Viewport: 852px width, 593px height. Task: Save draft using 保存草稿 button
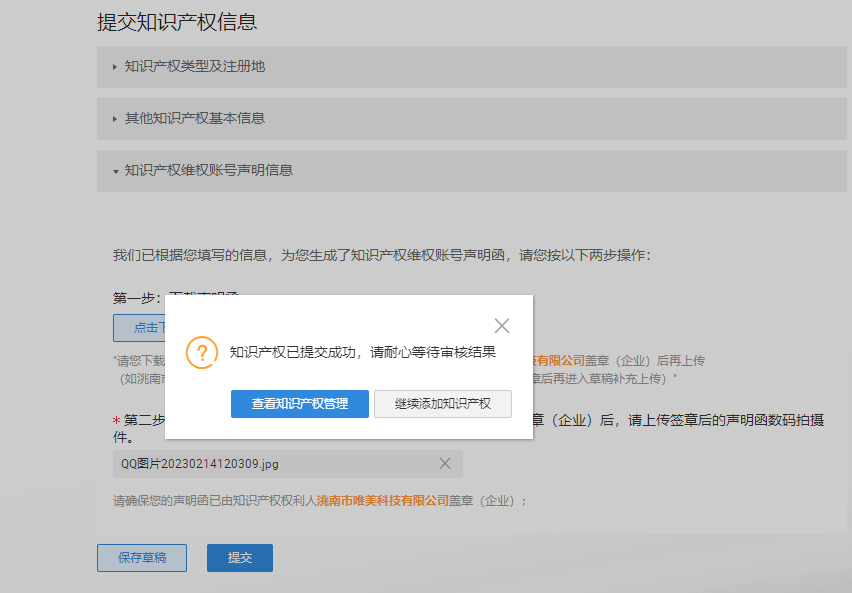(141, 558)
